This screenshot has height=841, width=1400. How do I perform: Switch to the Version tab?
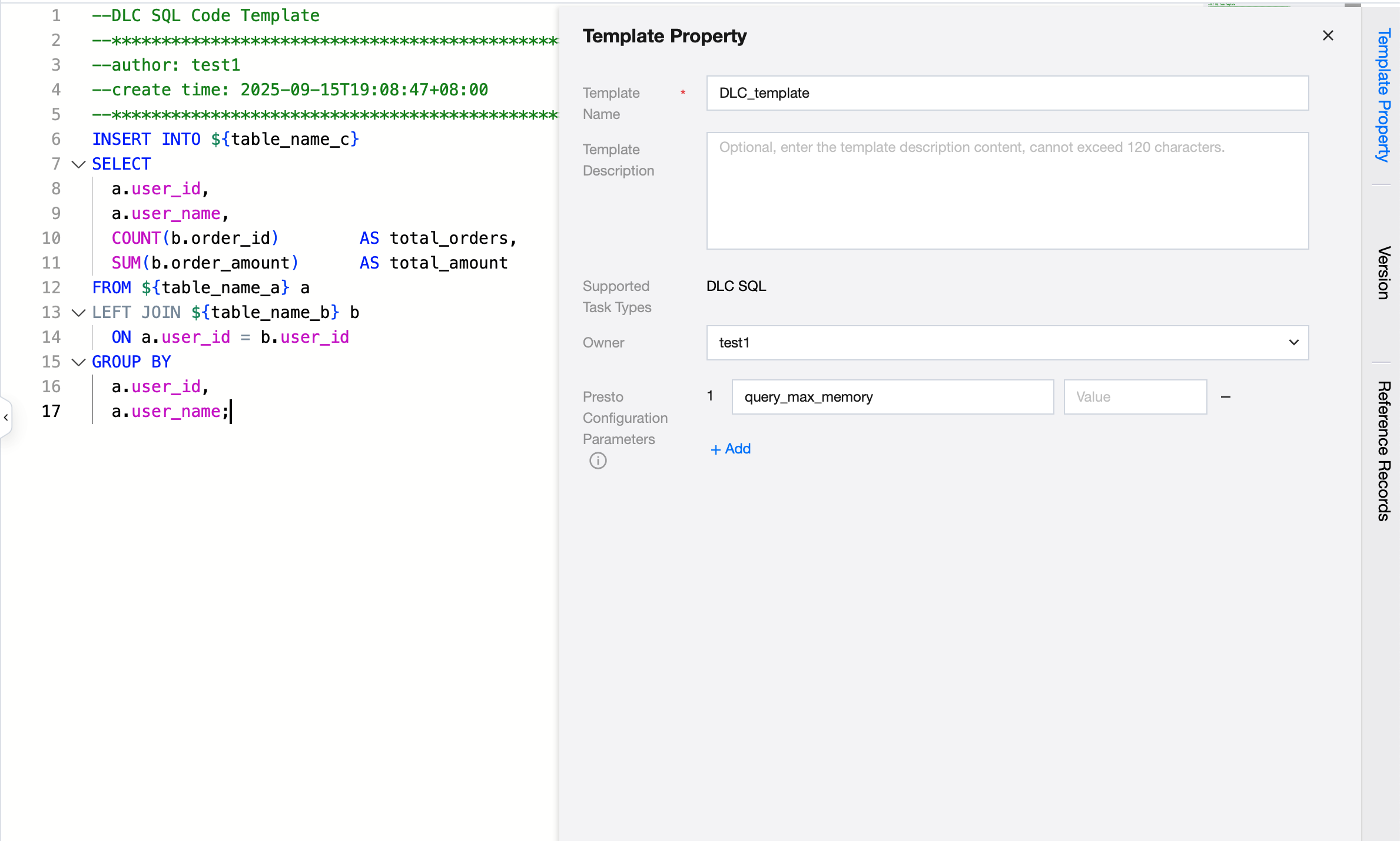pos(1384,272)
